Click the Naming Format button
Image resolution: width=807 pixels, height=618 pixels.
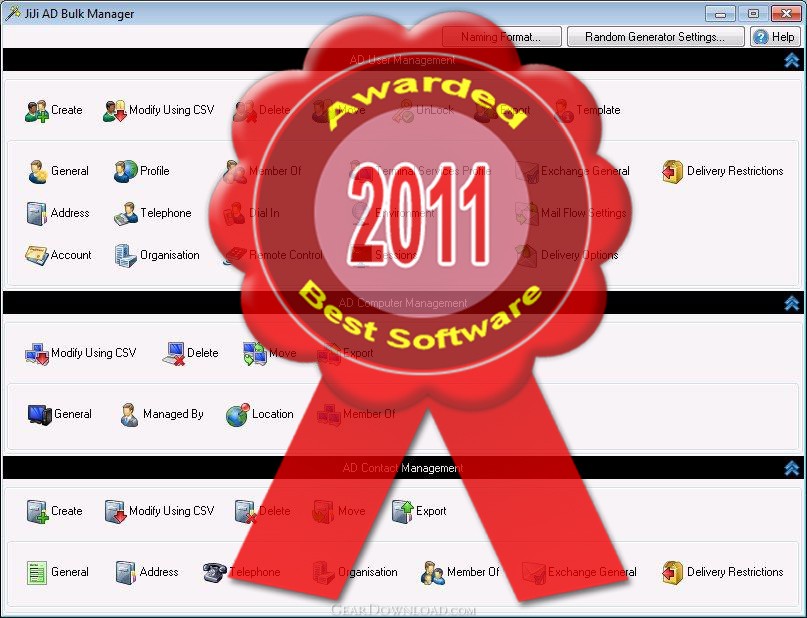[501, 37]
